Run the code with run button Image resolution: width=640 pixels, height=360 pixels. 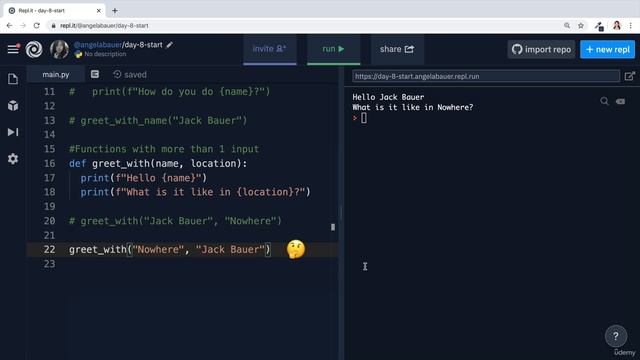coord(333,49)
